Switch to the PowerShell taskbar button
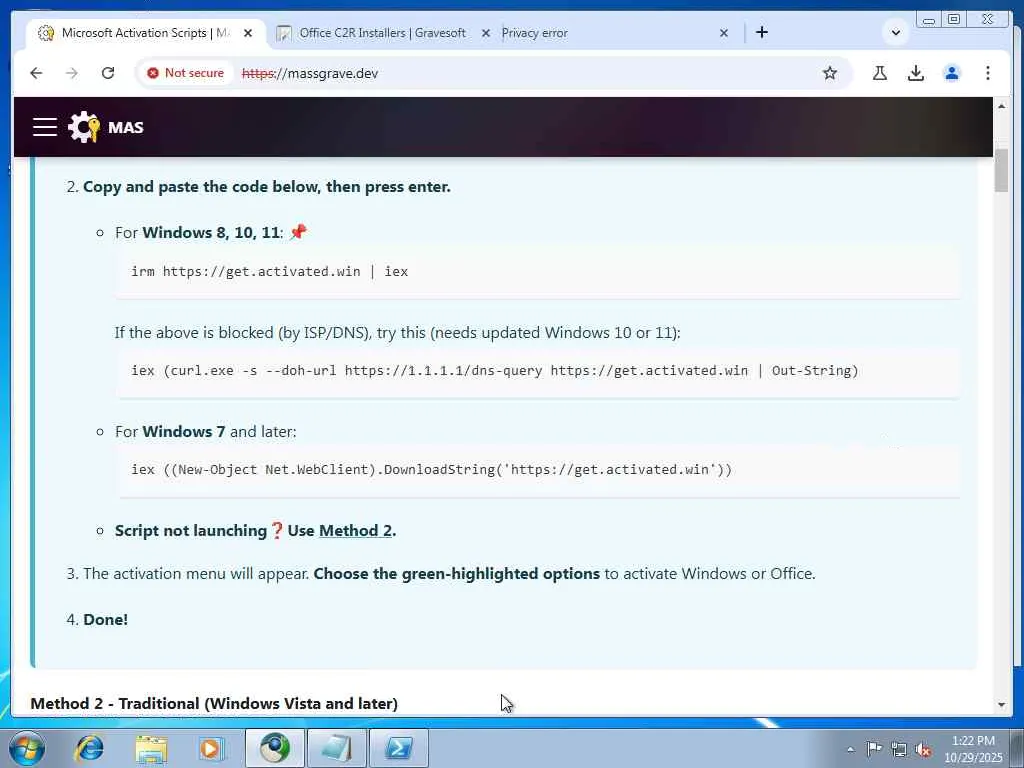This screenshot has width=1024, height=768. pos(399,748)
